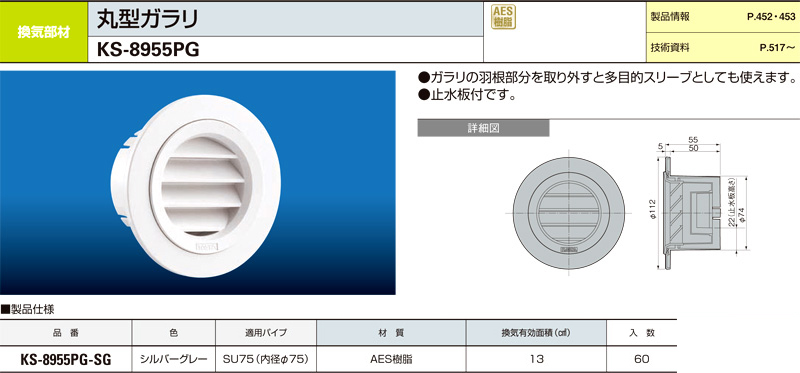Image resolution: width=800 pixels, height=373 pixels.
Task: Click the AES樹脂 material table cell
Action: [x=391, y=359]
